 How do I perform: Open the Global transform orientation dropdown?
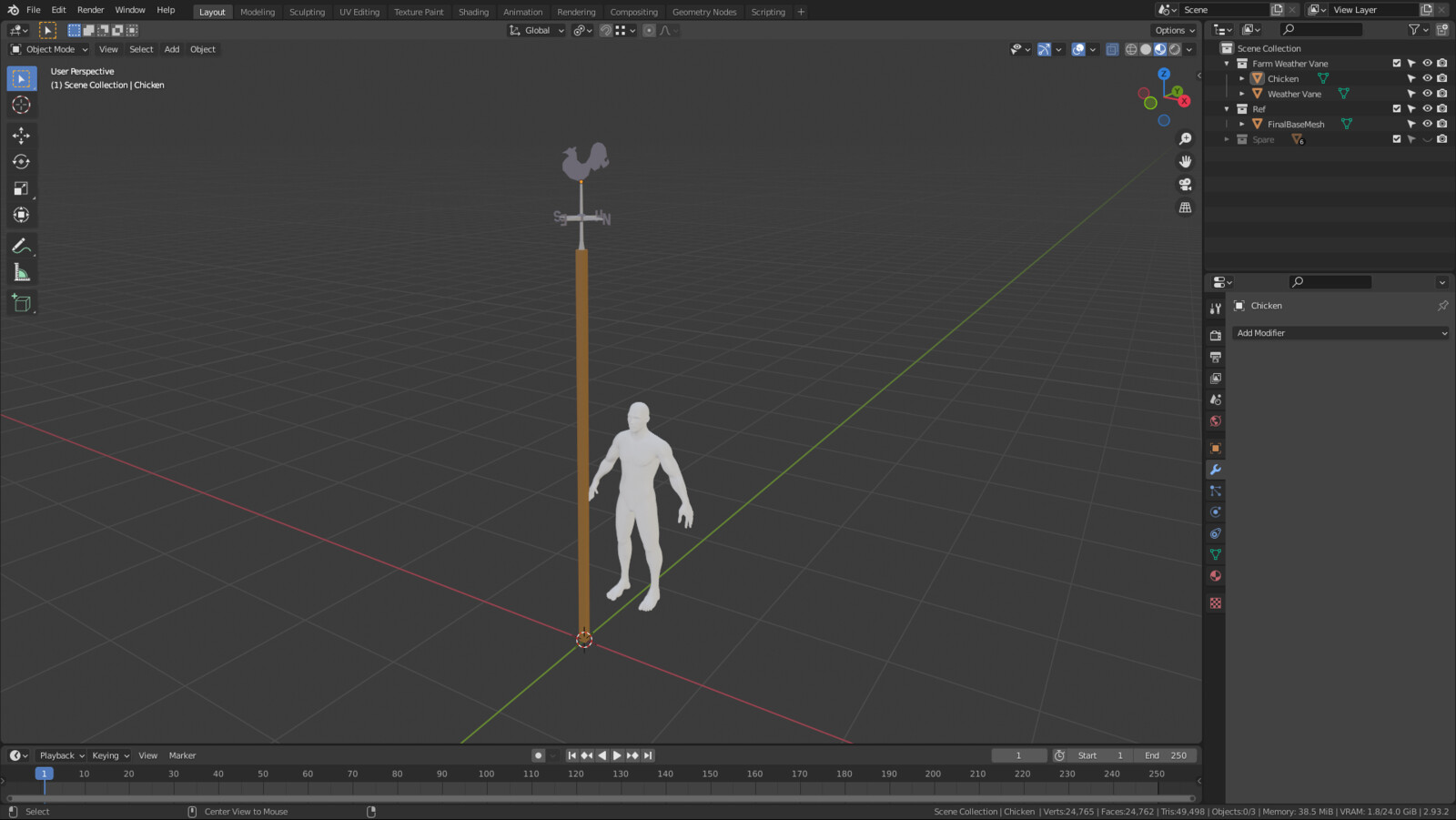tap(537, 30)
